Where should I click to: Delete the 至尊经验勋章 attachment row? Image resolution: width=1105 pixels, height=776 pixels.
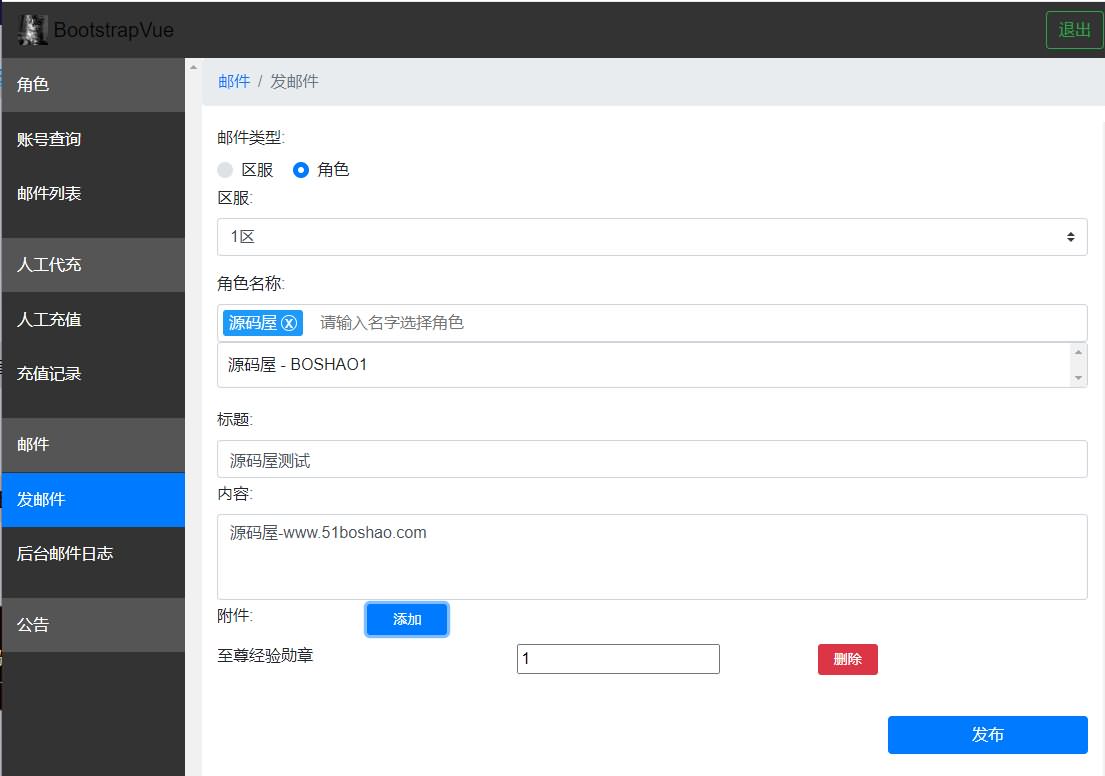847,660
